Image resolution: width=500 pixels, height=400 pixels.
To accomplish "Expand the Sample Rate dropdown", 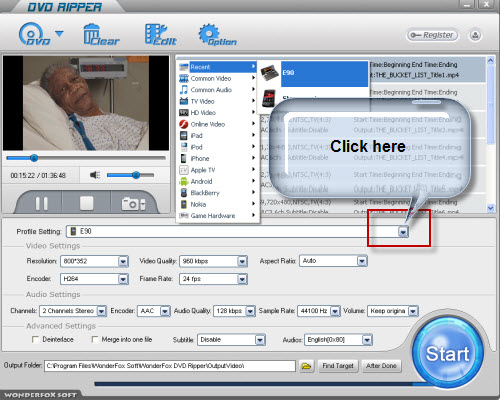I will pos(335,311).
